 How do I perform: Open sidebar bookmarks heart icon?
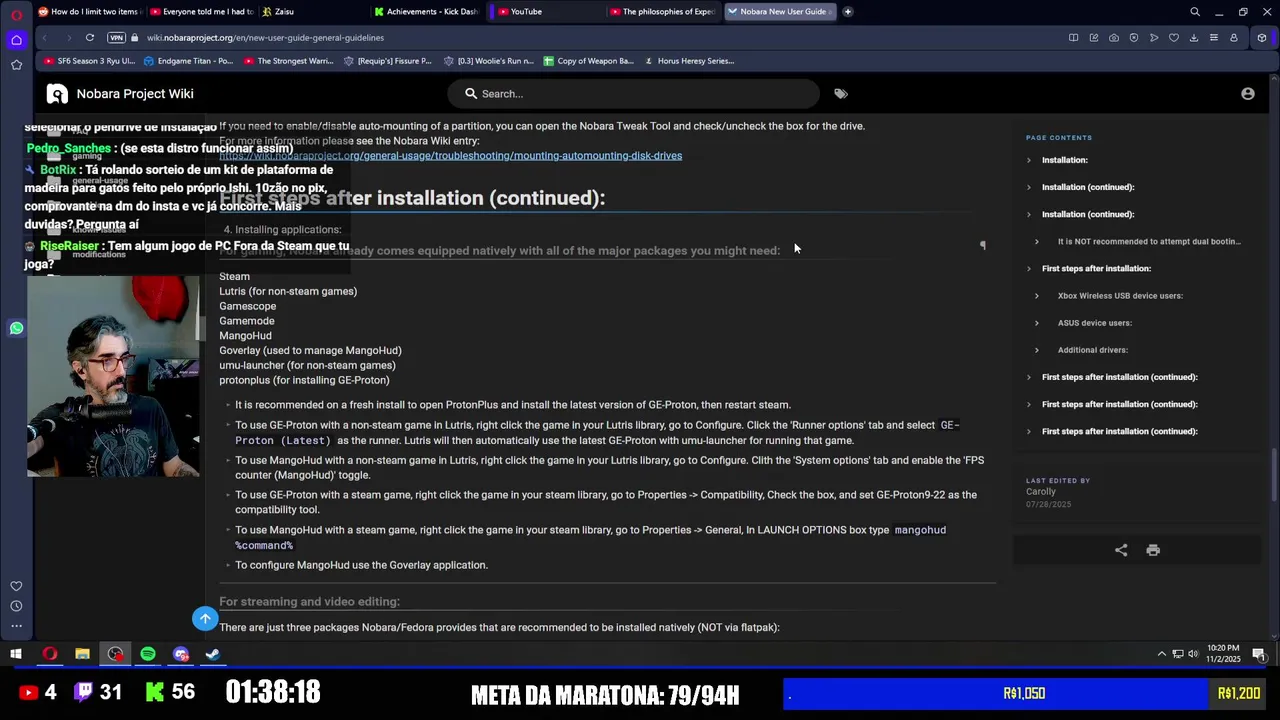[16, 586]
